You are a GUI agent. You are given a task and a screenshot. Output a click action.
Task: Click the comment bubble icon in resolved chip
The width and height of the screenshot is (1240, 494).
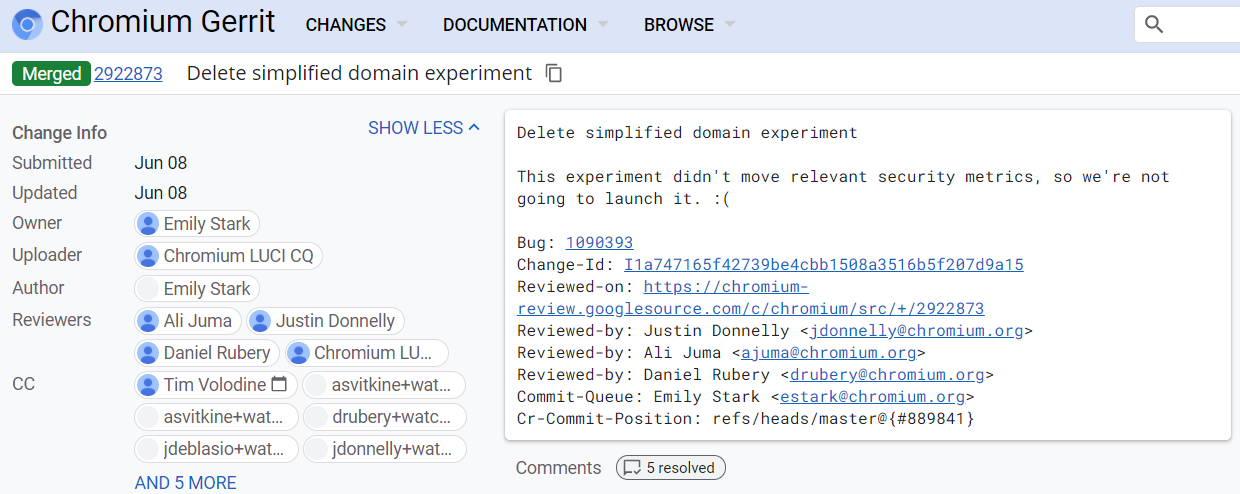tap(632, 468)
